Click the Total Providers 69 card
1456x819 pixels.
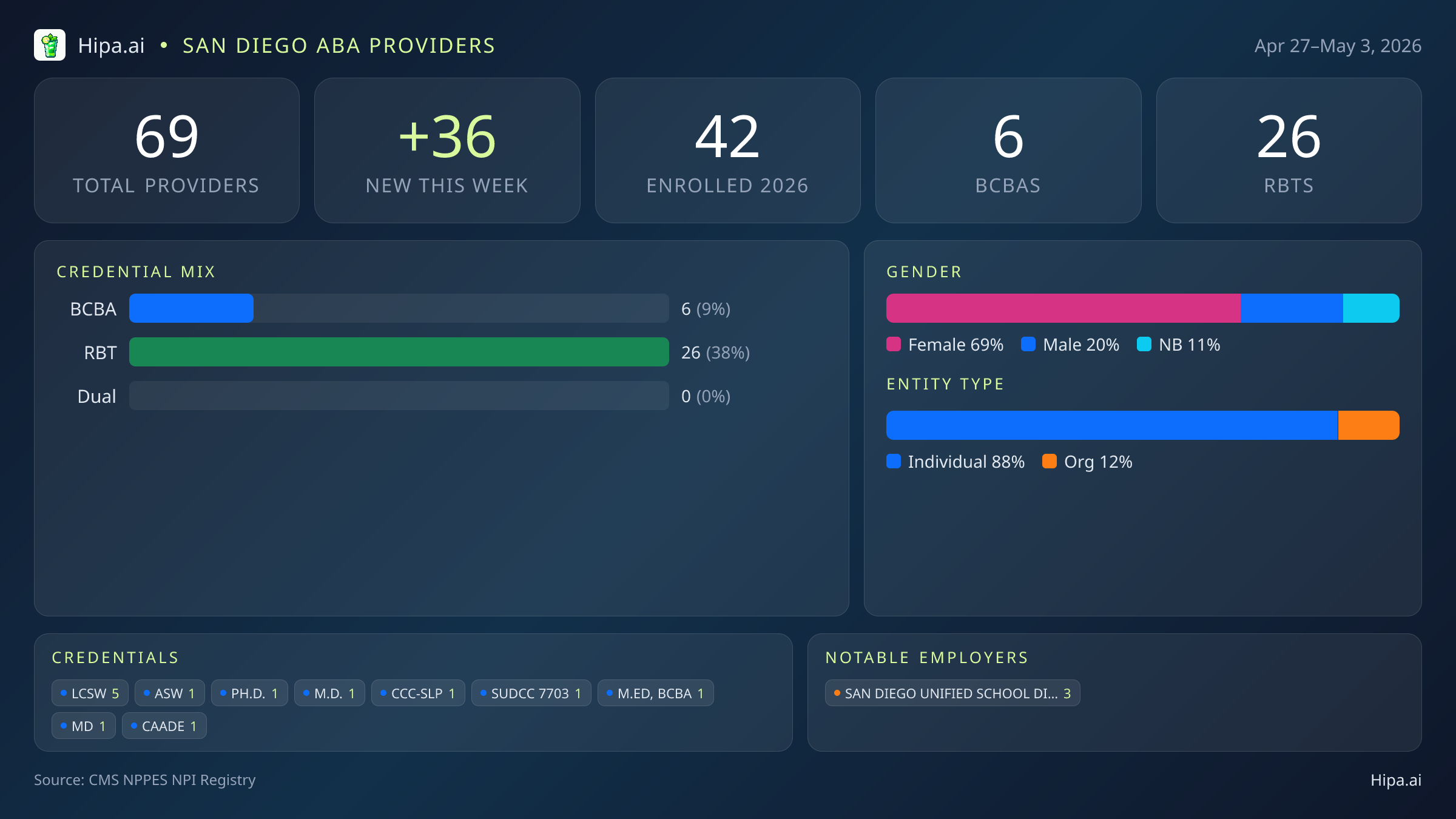(167, 150)
